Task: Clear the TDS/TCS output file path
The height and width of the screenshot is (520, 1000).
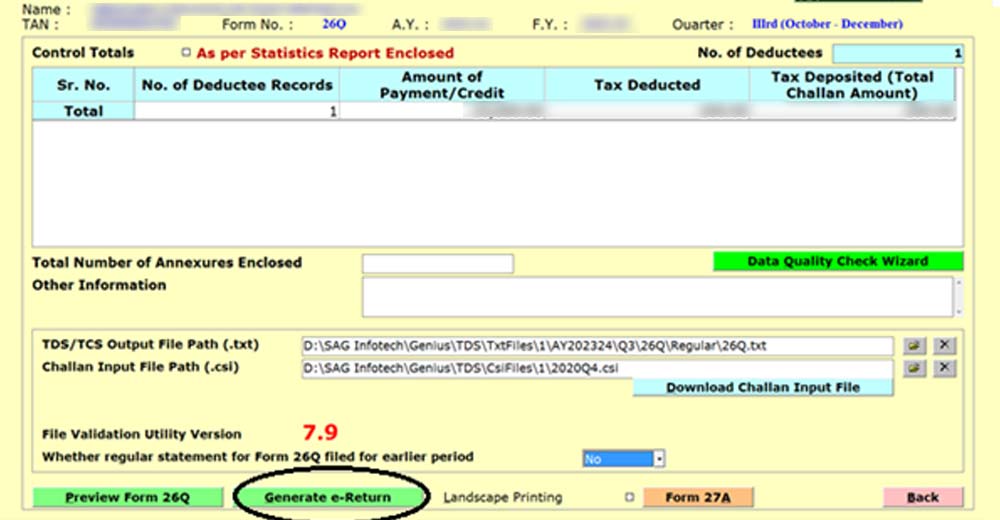Action: (944, 345)
